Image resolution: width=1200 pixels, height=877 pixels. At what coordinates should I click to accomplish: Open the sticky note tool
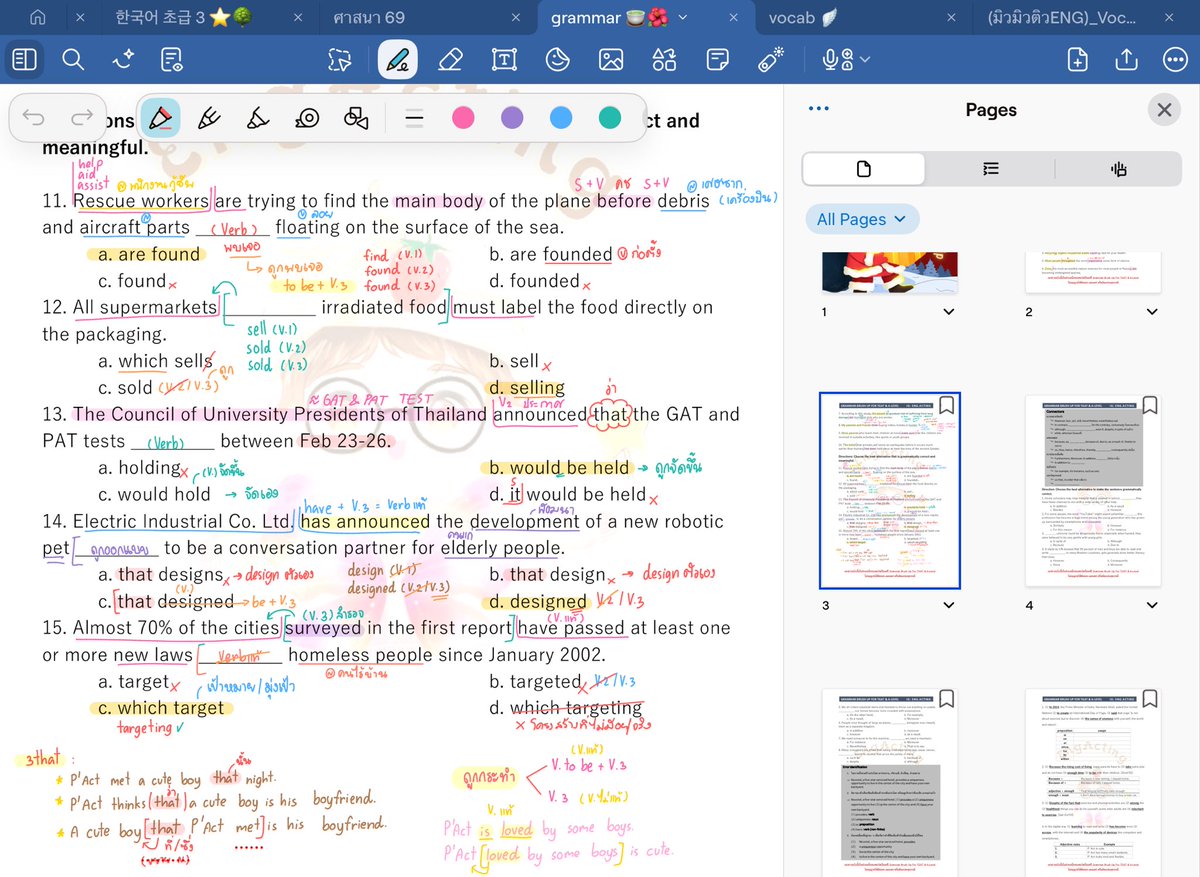(x=718, y=60)
